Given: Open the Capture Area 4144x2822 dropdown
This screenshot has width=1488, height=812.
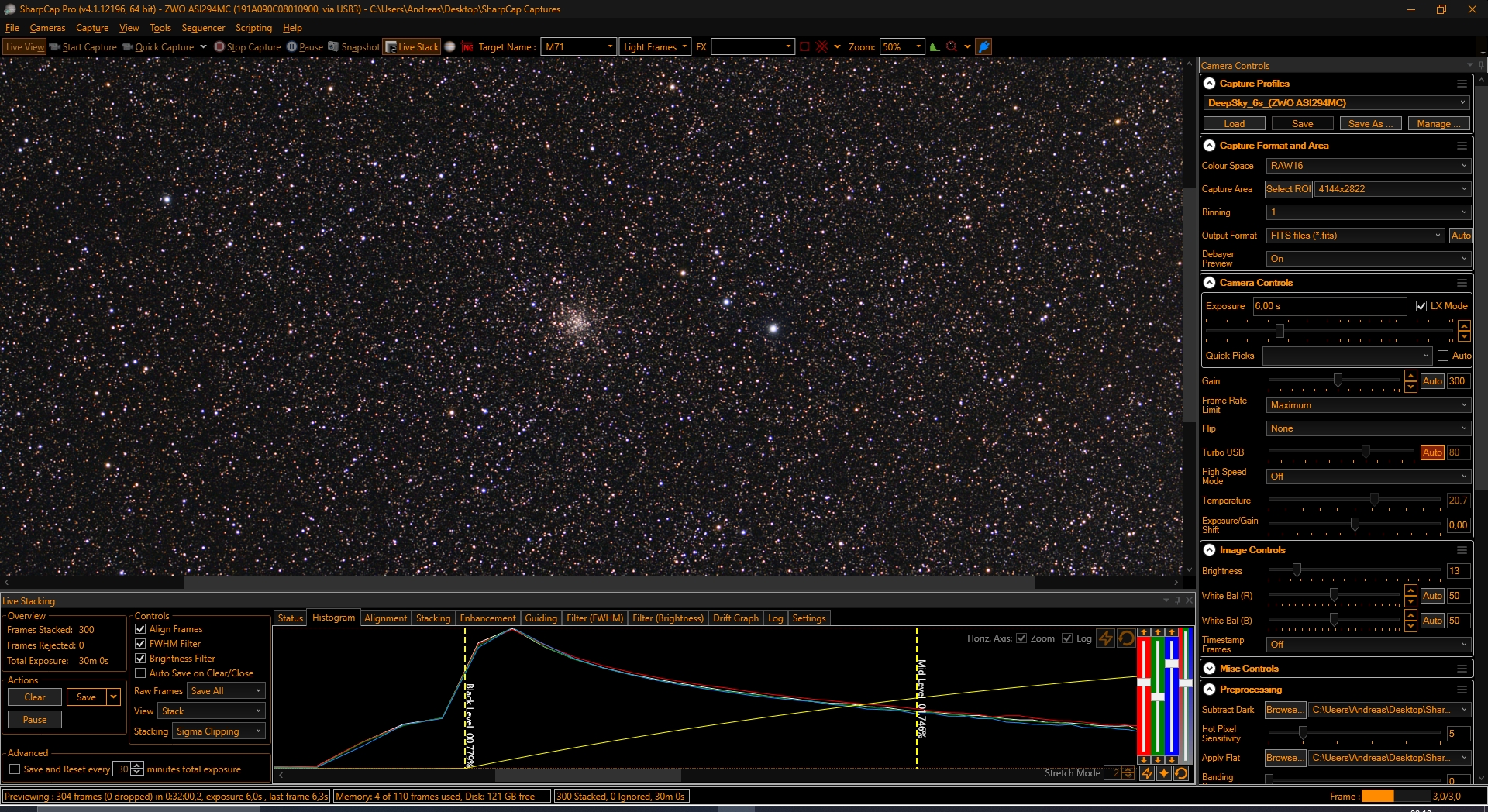Looking at the screenshot, I should [1392, 189].
